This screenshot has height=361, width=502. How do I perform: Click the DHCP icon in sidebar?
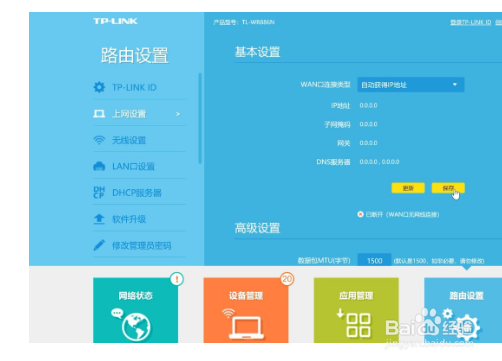click(99, 192)
